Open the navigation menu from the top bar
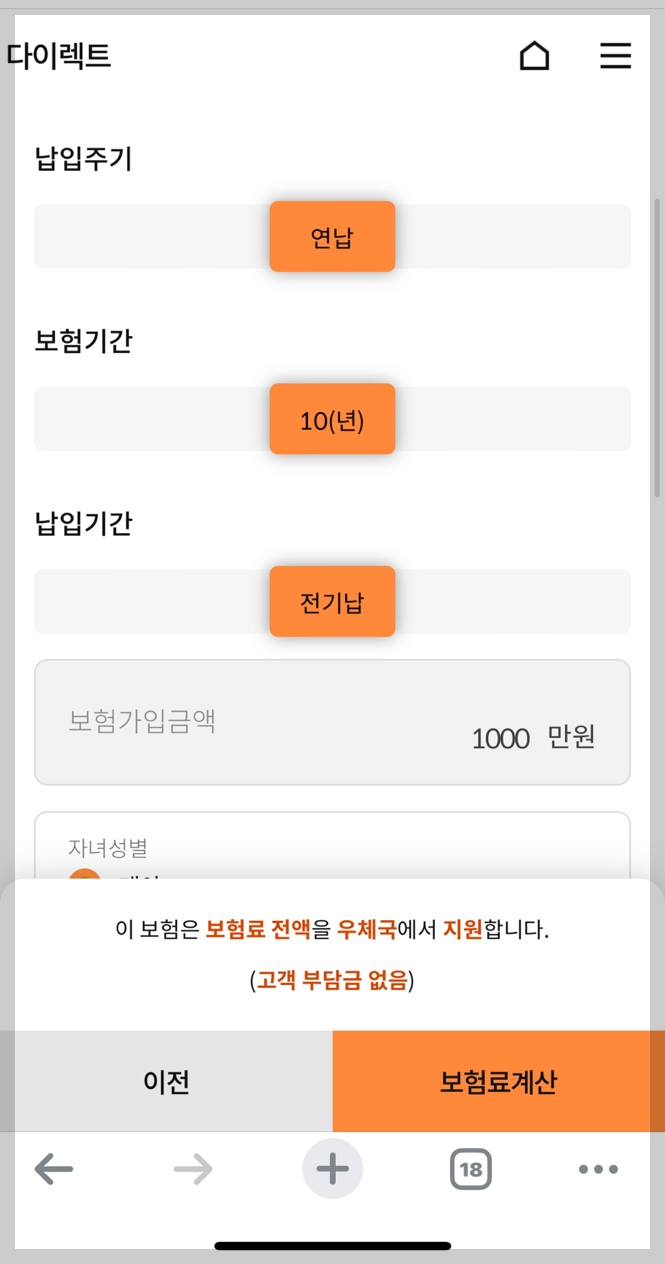Screen dimensions: 665x1264 616,56
